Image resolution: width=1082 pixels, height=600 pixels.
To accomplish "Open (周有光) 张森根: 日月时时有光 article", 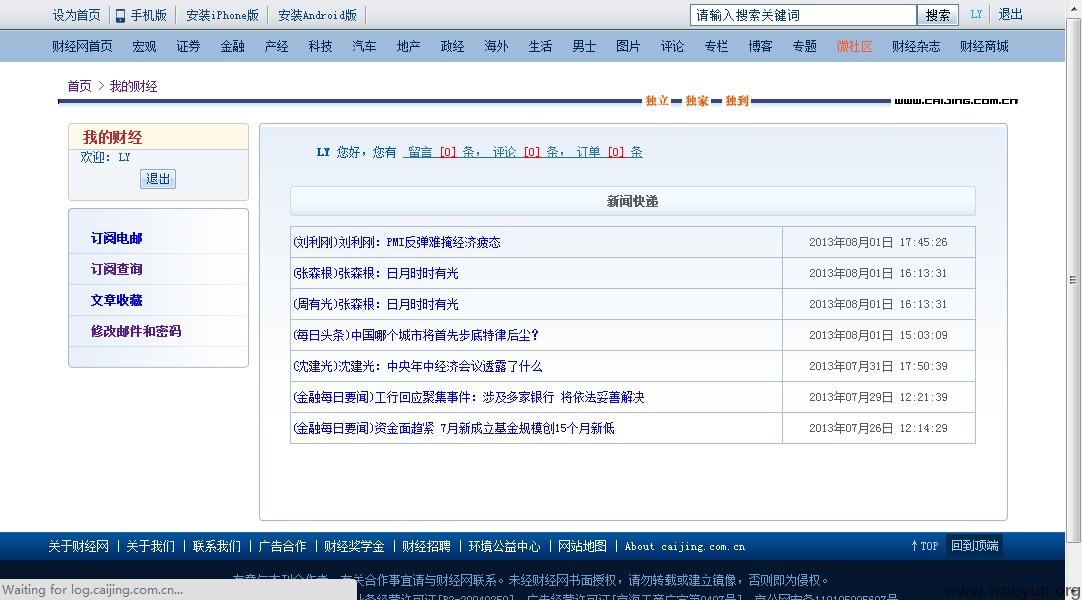I will (x=375, y=304).
